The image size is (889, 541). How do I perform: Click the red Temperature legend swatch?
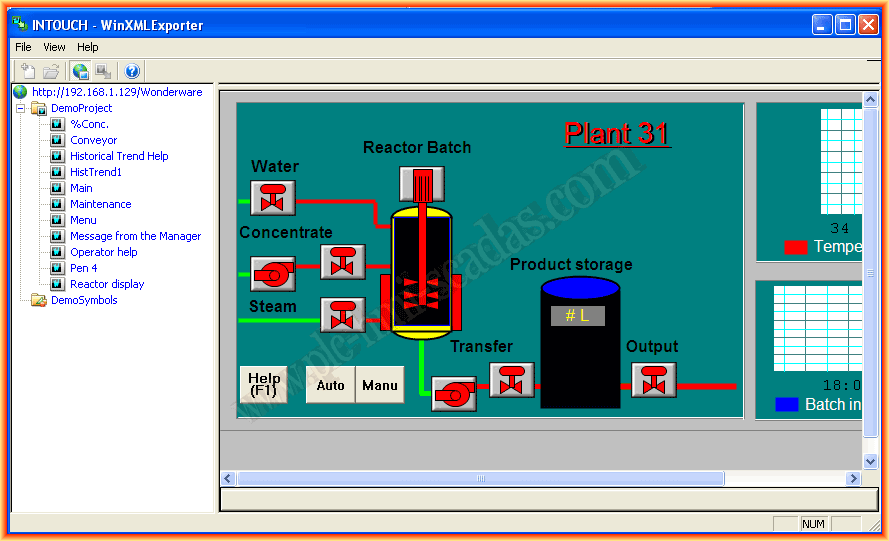(795, 247)
